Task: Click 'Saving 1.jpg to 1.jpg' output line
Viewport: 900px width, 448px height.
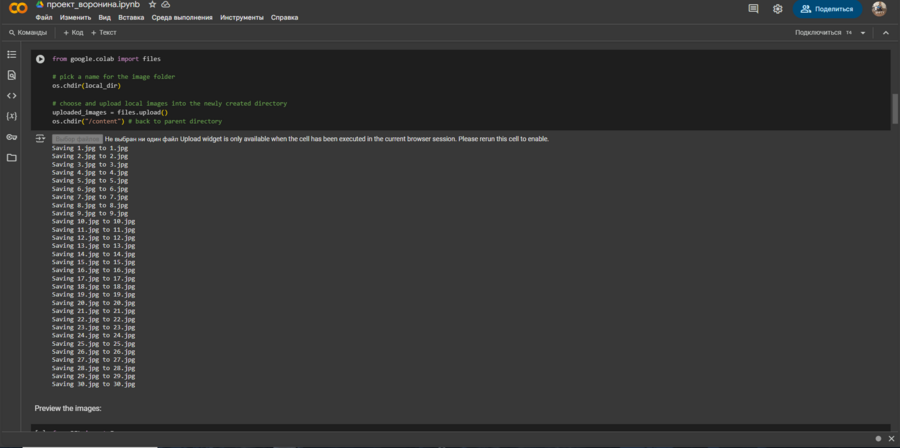Action: (x=90, y=148)
